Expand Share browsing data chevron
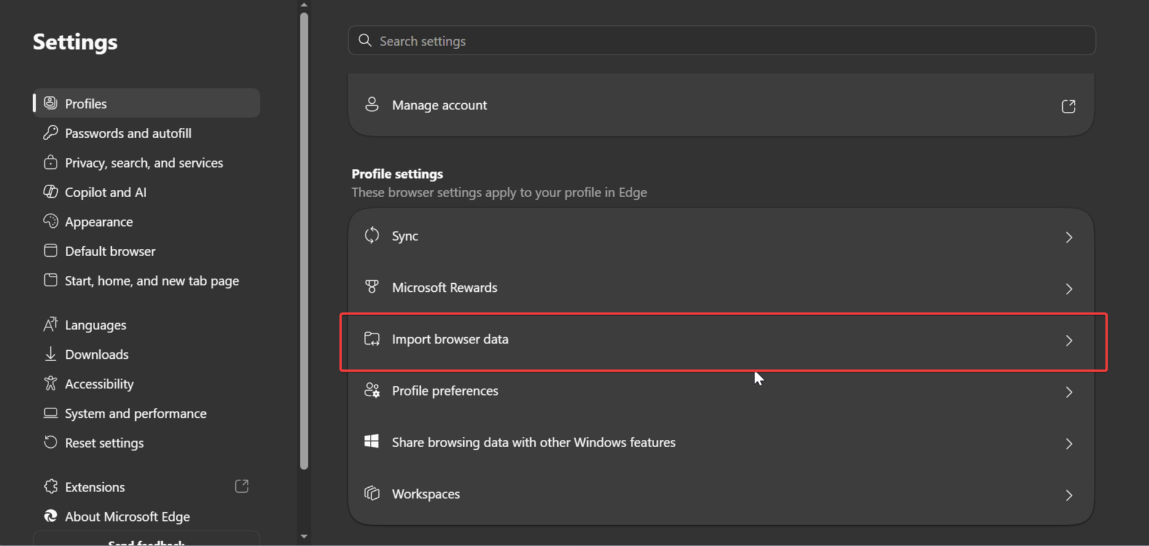The image size is (1149, 546). click(x=1069, y=443)
